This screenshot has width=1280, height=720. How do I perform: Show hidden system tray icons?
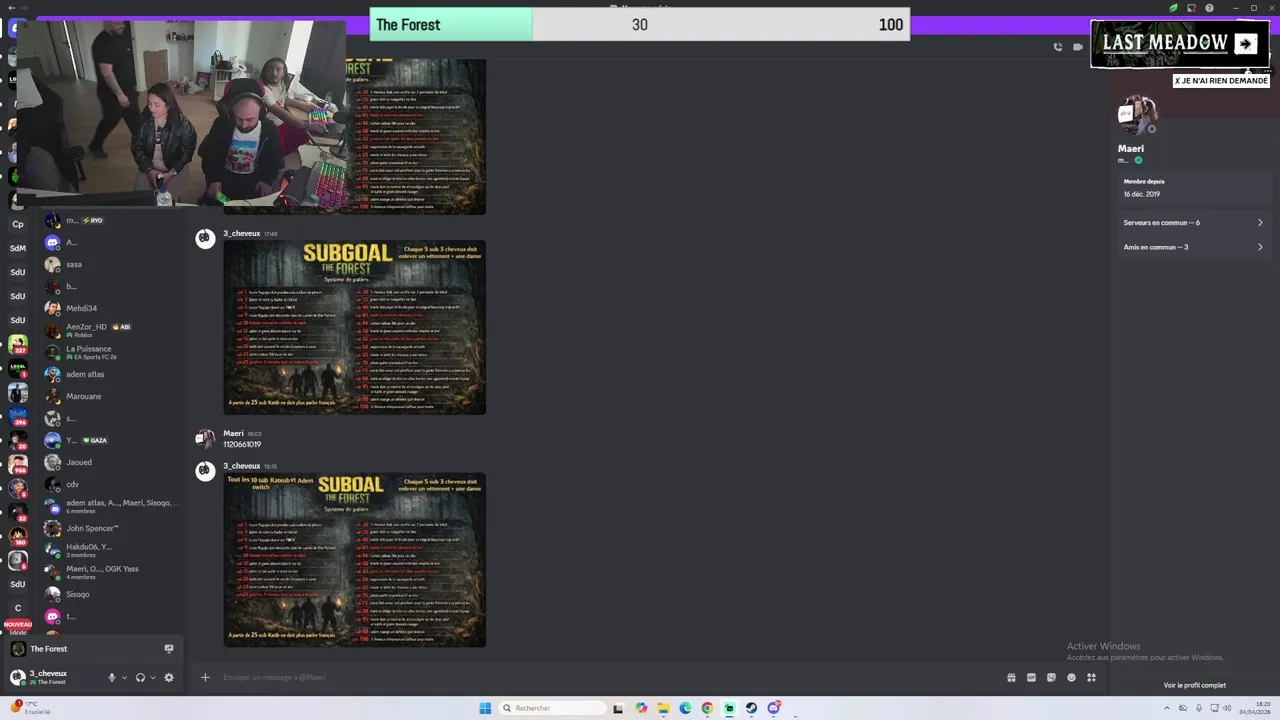click(x=1168, y=708)
